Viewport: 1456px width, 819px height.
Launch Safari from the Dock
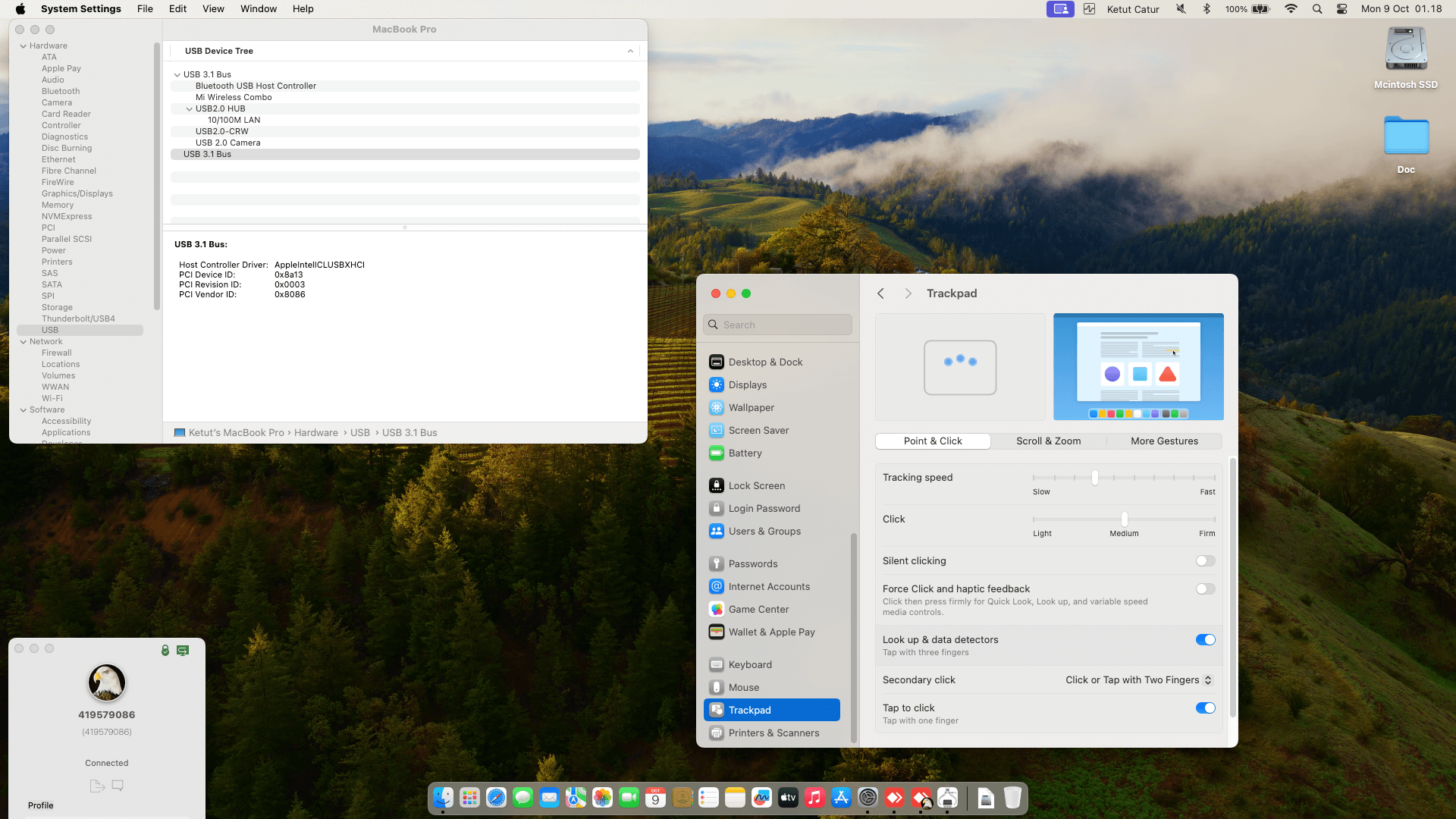[496, 798]
